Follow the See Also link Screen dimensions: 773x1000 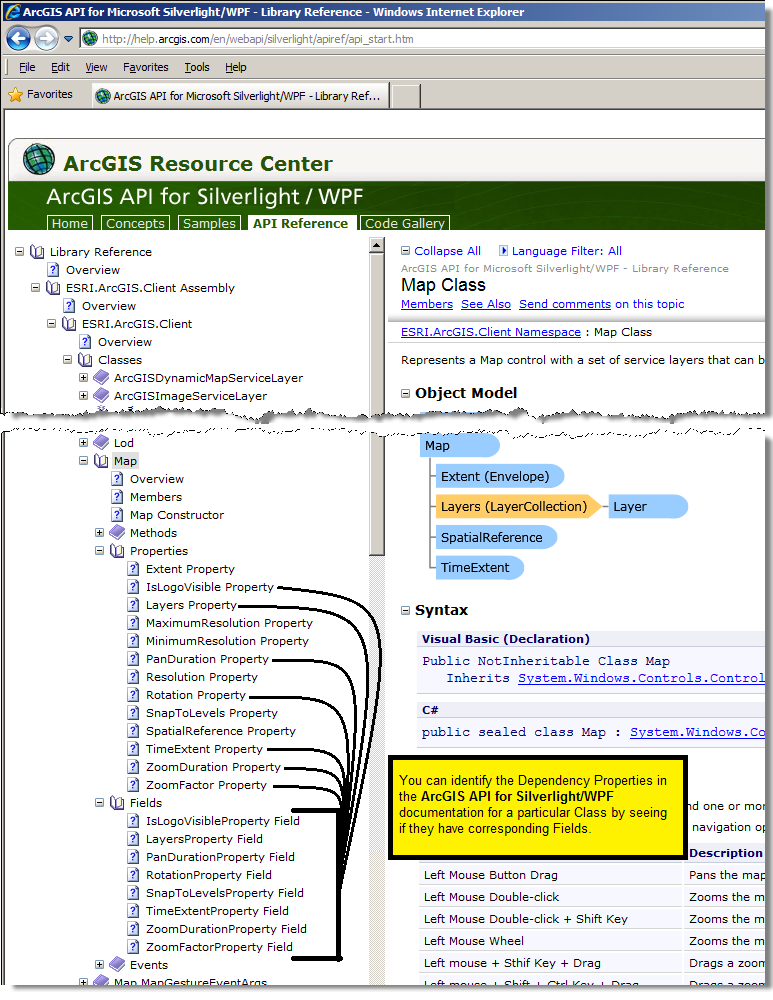coord(486,304)
